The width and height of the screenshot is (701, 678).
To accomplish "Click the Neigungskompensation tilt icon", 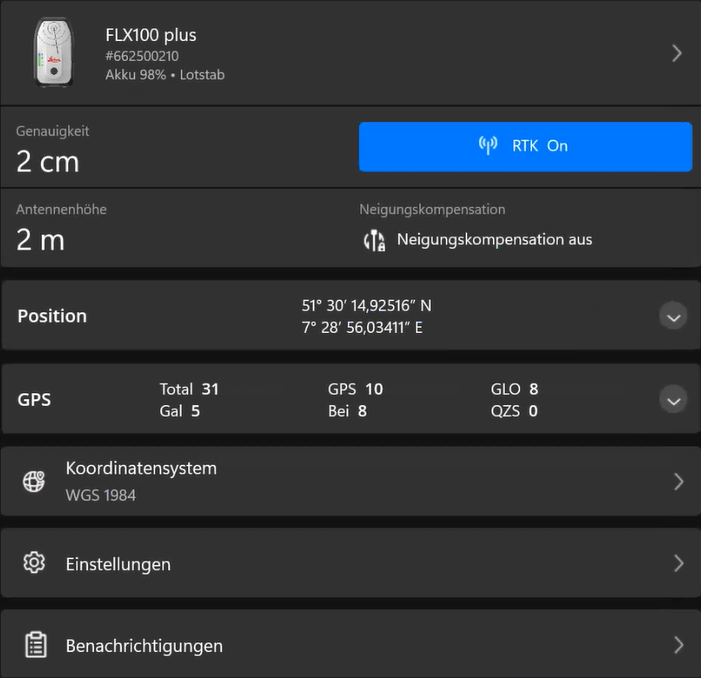I will tap(374, 240).
